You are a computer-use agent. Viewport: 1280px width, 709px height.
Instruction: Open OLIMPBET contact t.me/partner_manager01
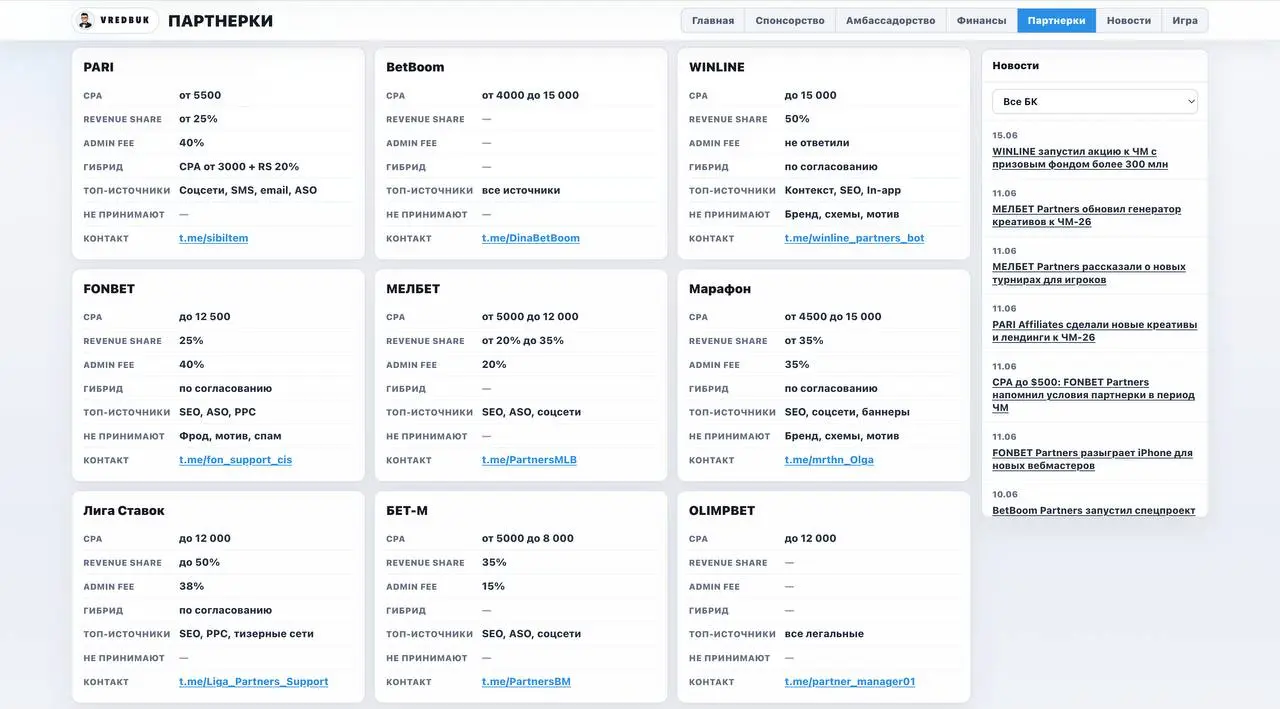850,682
